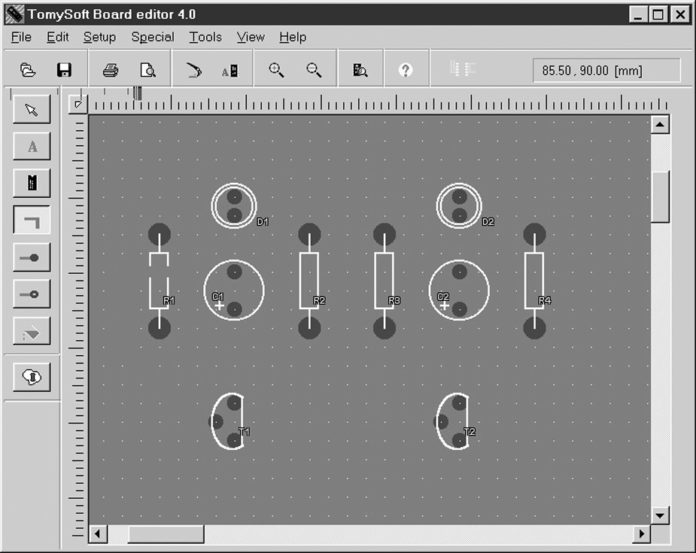Viewport: 696px width, 553px height.
Task: Click the Open file toolbar icon
Action: point(28,70)
